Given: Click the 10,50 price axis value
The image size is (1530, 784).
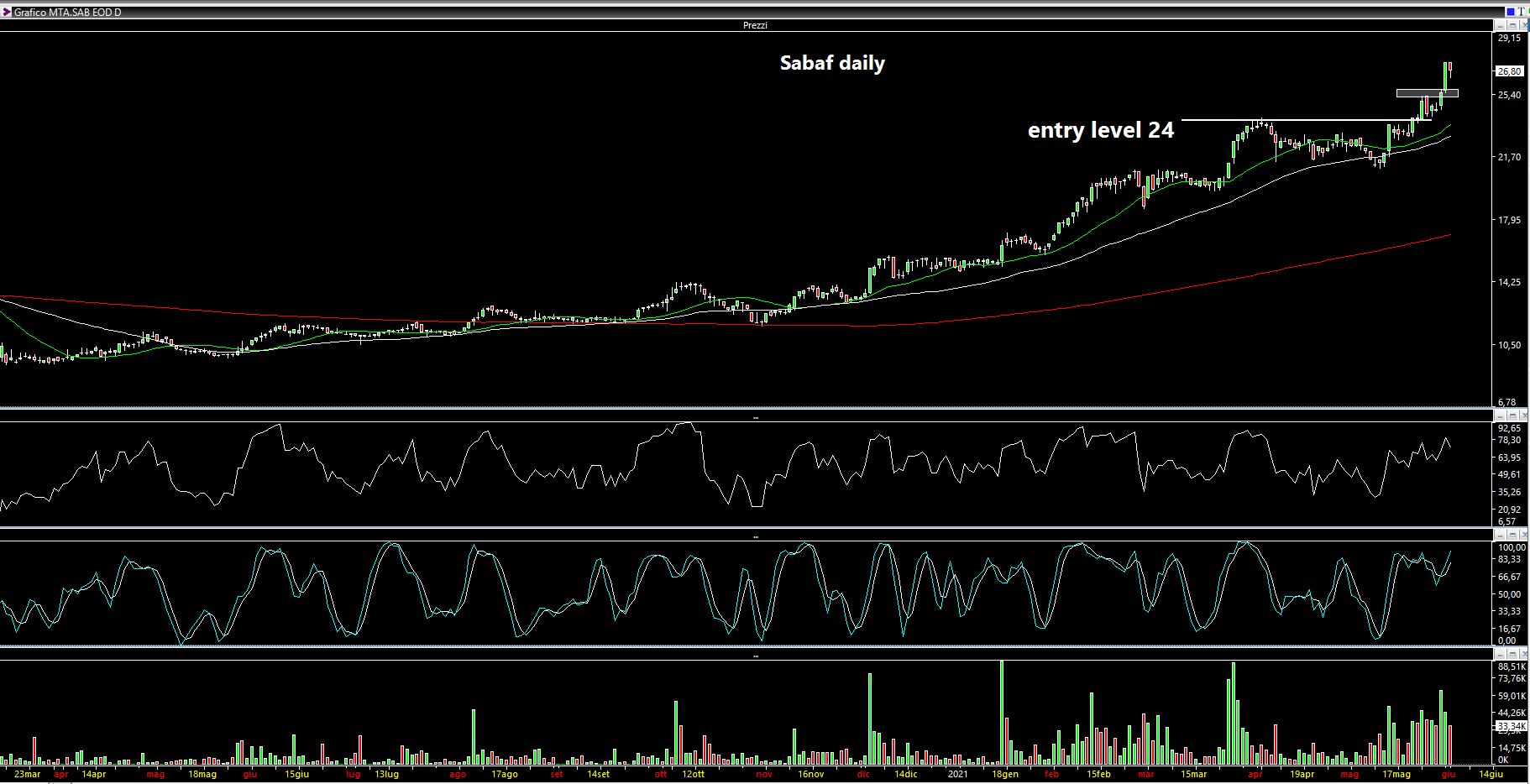Looking at the screenshot, I should coord(1509,345).
